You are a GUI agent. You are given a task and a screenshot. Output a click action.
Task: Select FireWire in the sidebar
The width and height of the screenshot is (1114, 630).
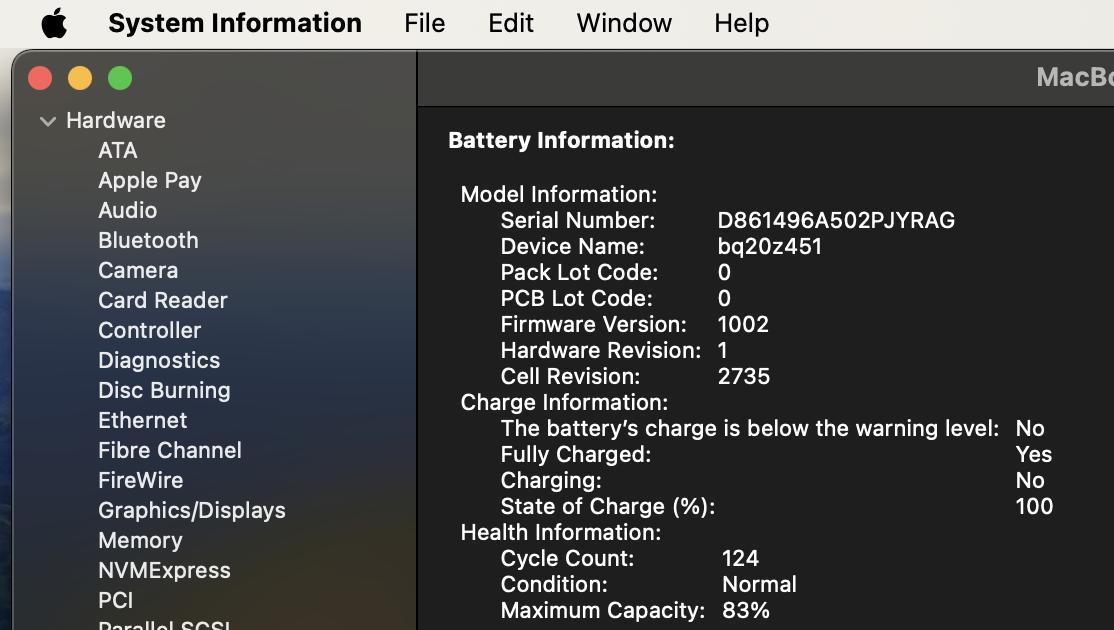pos(141,480)
